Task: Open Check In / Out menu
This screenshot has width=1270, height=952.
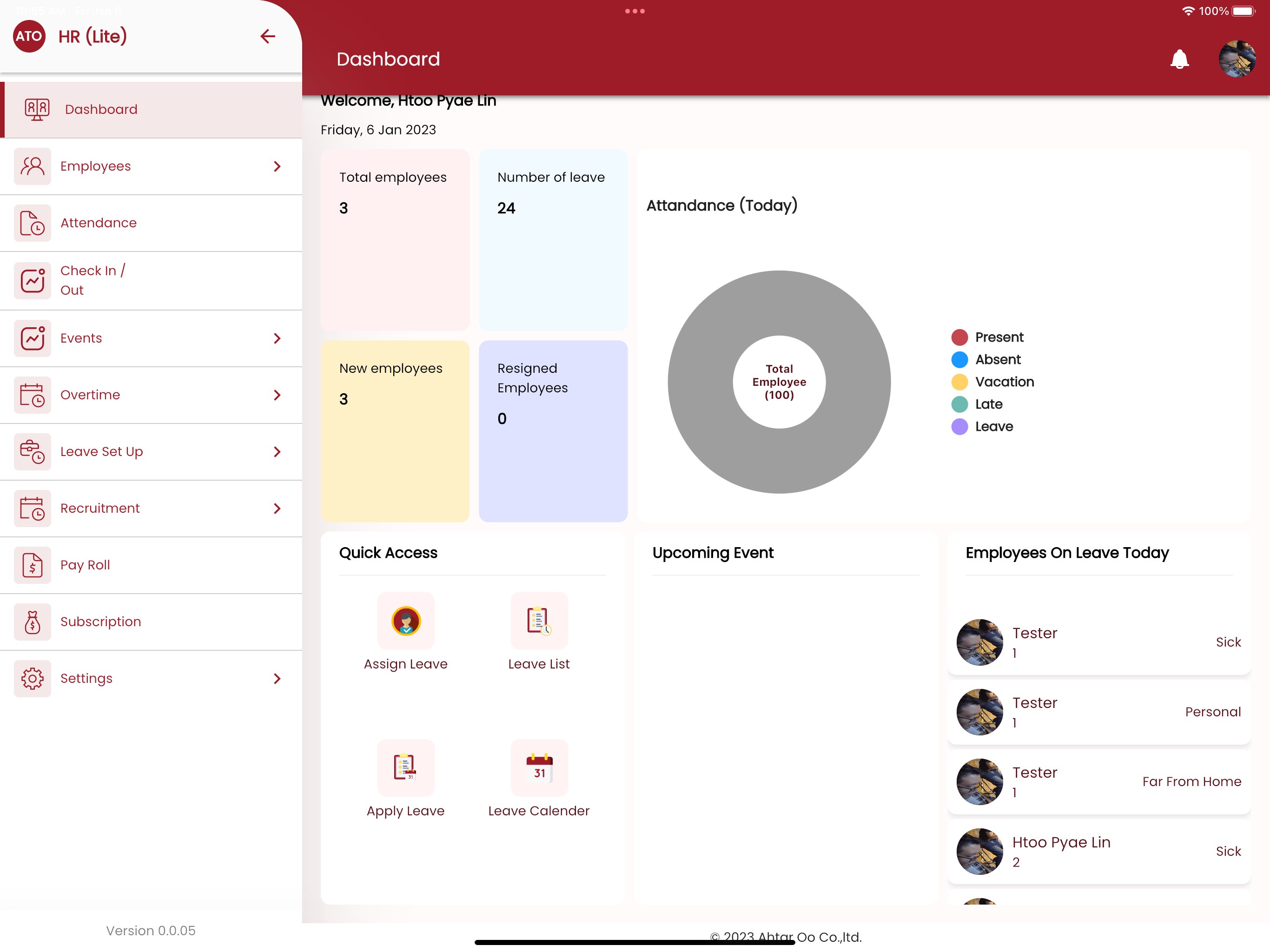Action: 92,280
